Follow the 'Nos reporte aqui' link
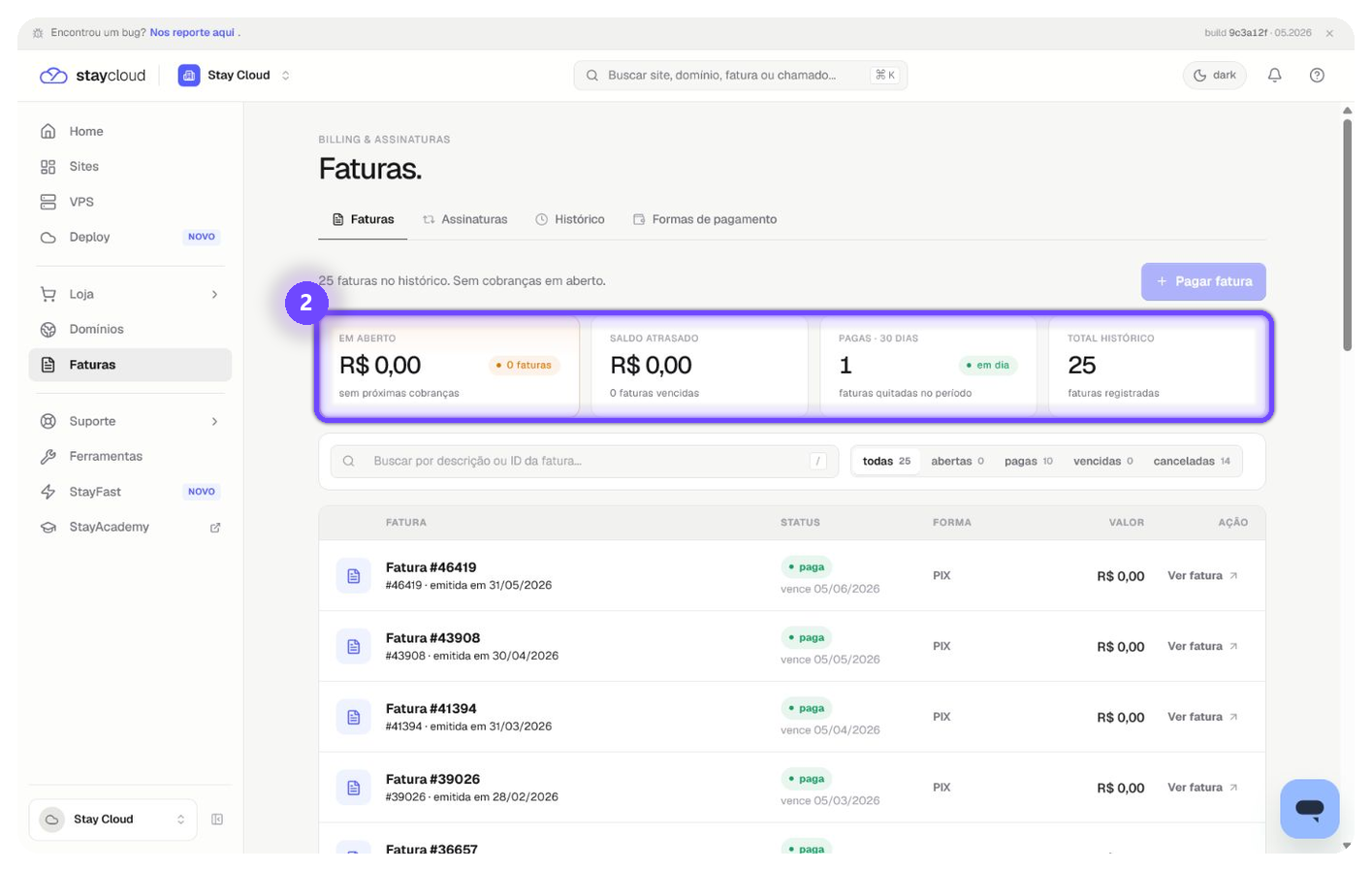Image resolution: width=1372 pixels, height=871 pixels. pyautogui.click(x=192, y=32)
